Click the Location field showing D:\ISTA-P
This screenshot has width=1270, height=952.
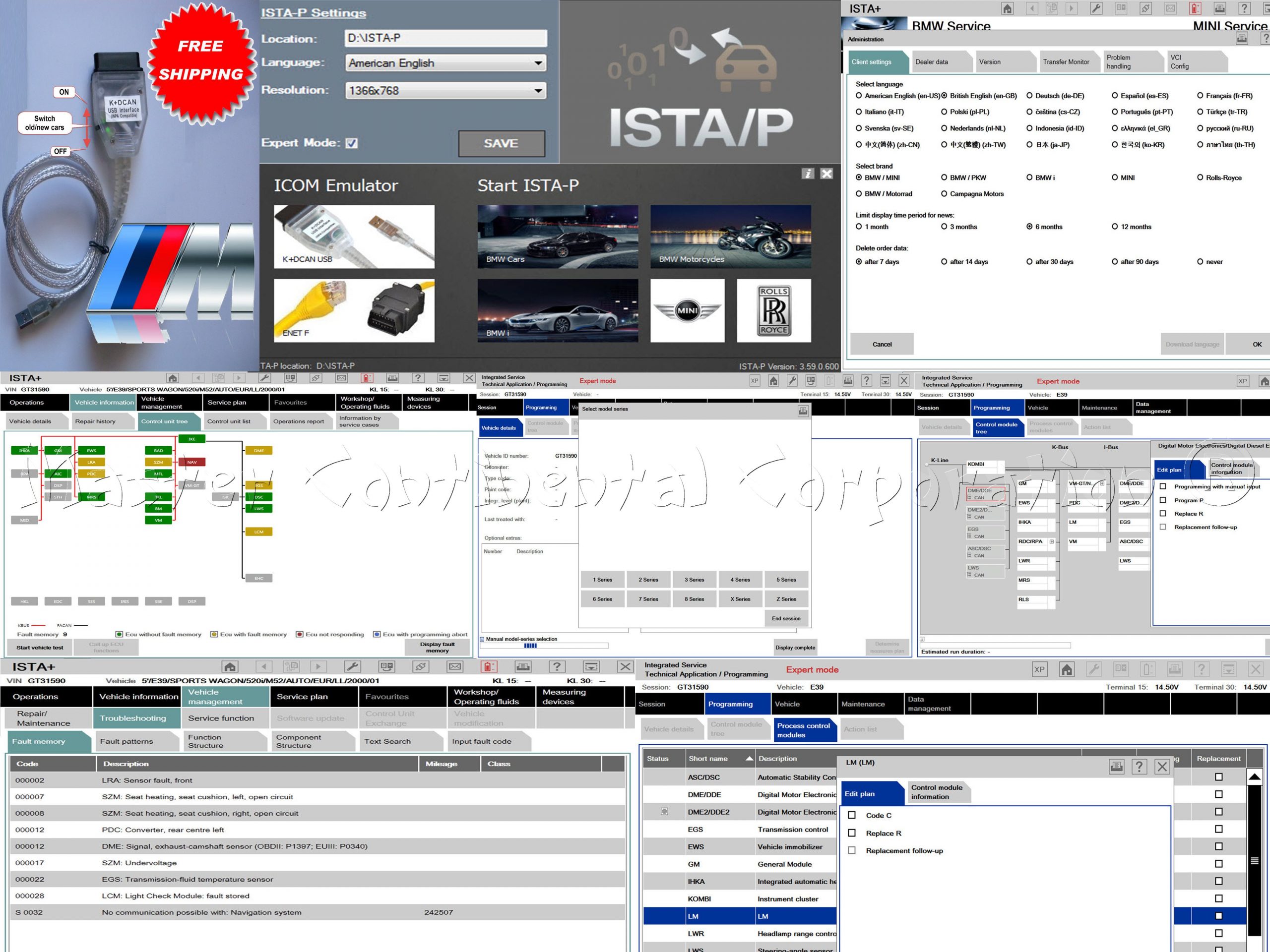click(x=446, y=38)
